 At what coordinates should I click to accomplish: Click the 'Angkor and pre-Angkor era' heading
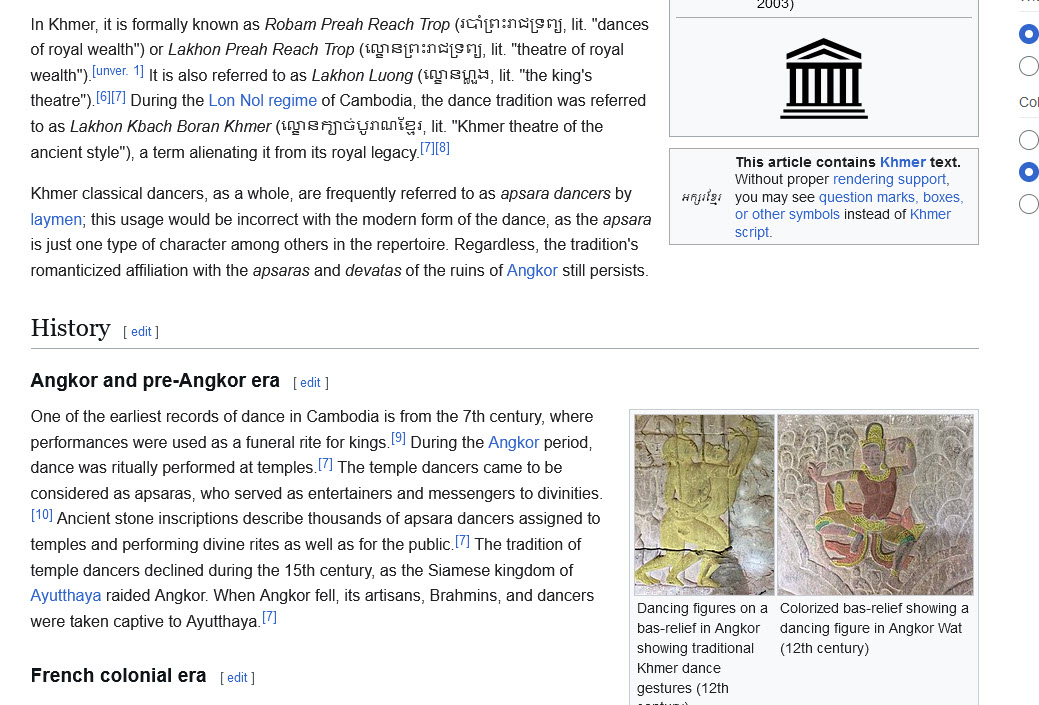[155, 381]
